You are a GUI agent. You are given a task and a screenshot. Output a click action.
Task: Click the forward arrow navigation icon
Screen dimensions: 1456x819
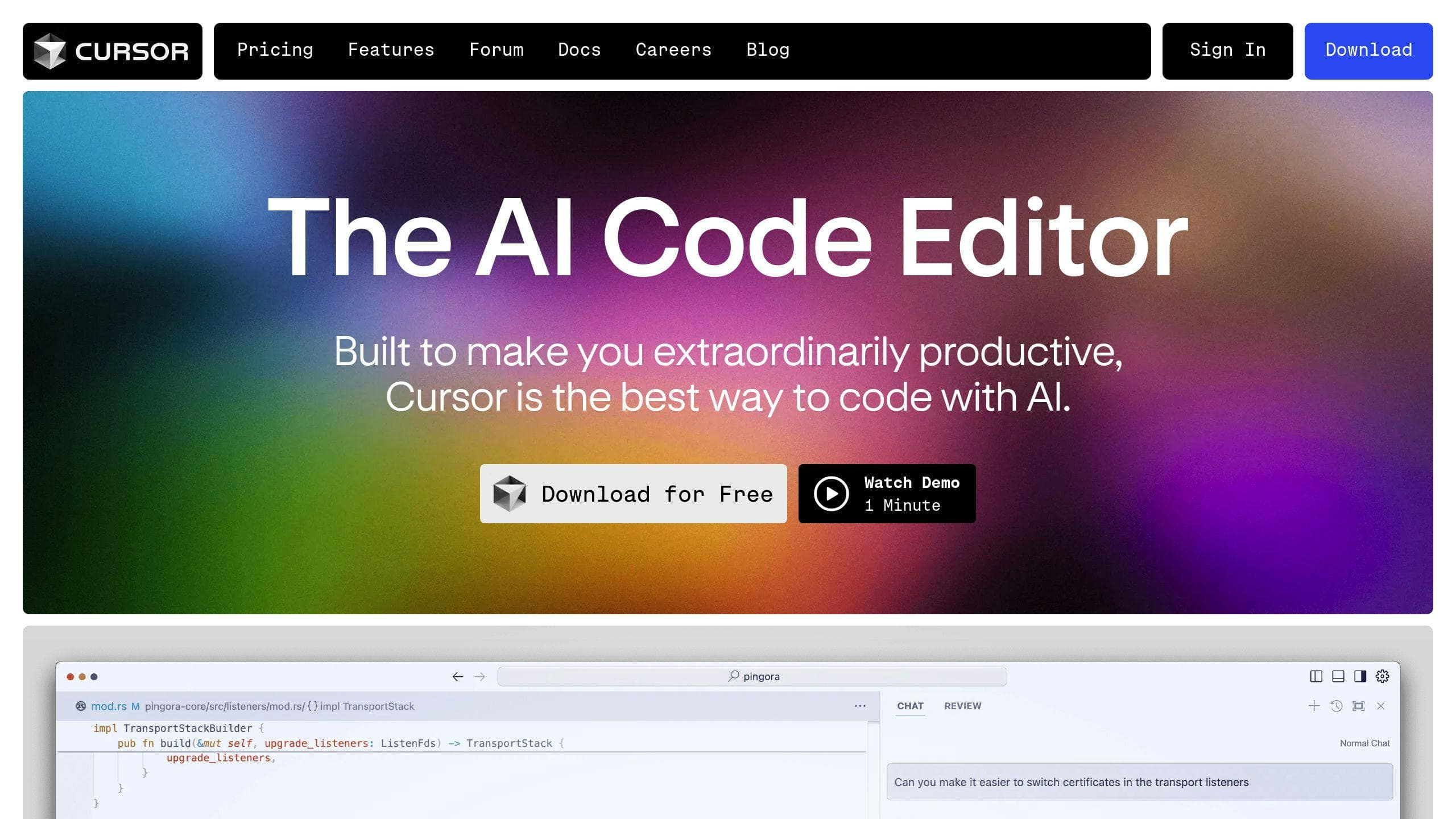click(480, 675)
